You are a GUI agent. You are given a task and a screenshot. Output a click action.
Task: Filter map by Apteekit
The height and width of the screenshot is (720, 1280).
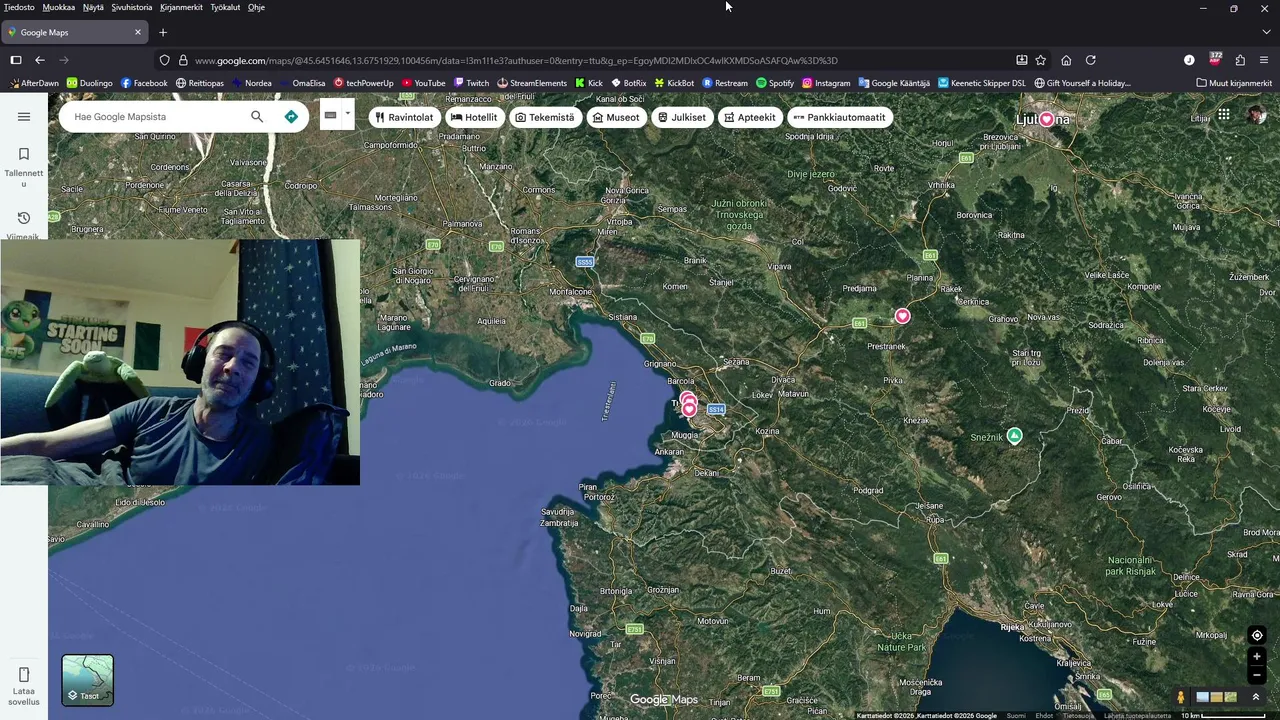[x=750, y=117]
